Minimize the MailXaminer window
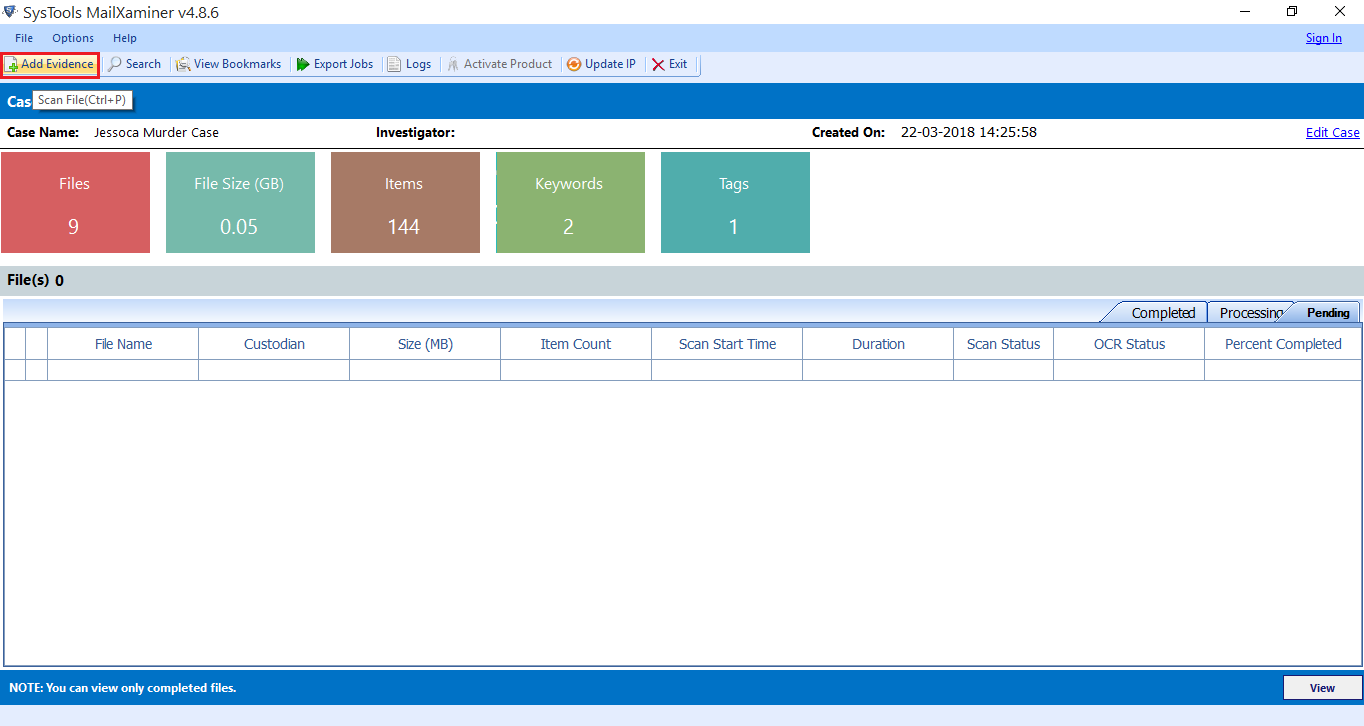 point(1246,12)
